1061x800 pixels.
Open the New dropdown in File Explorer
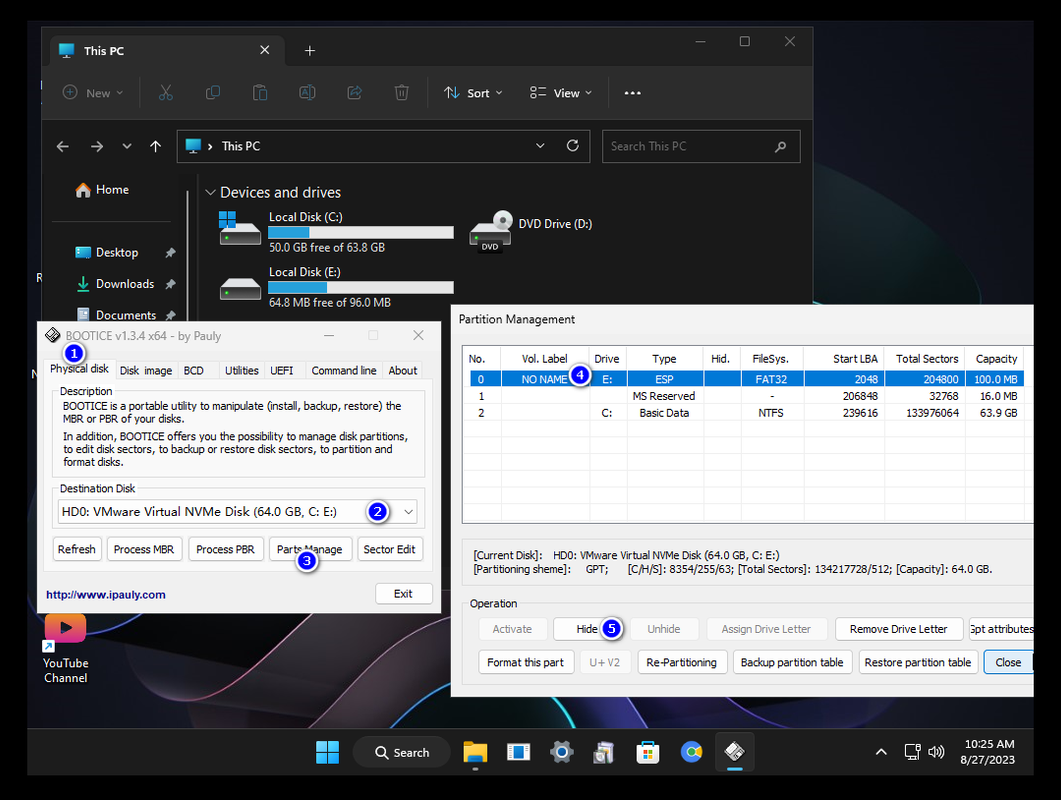(x=93, y=93)
